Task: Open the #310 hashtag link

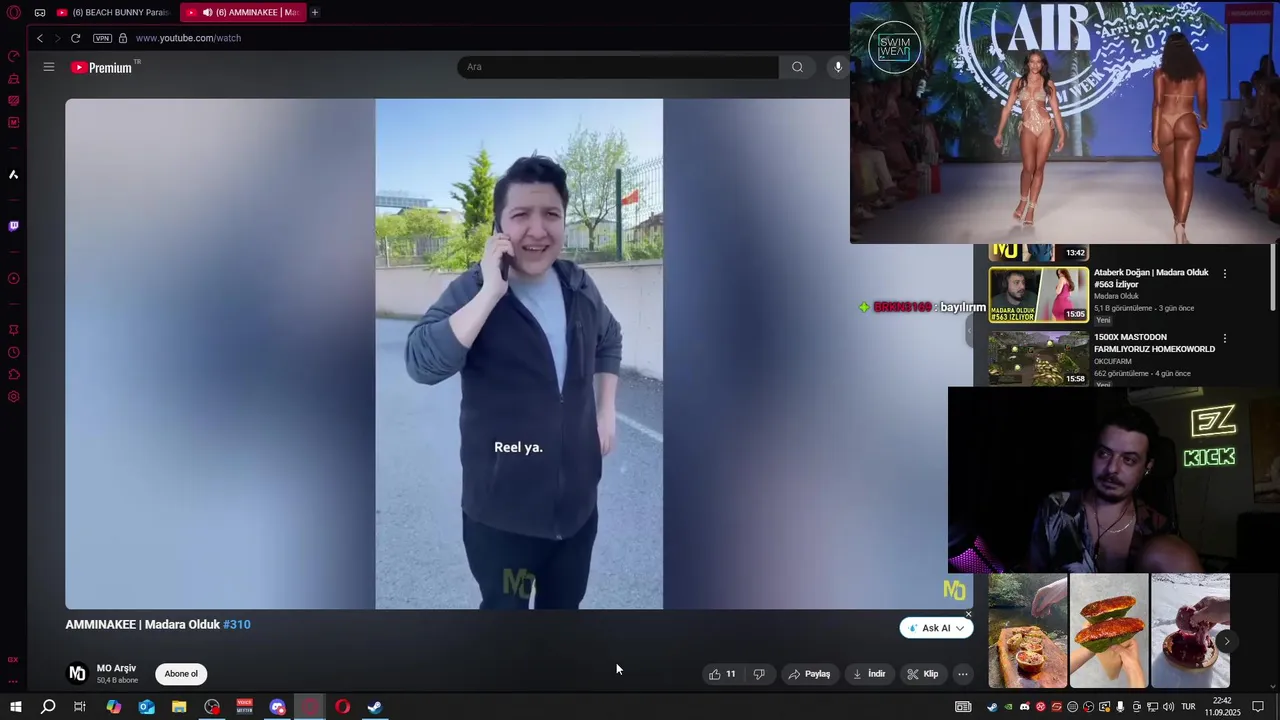Action: [x=237, y=624]
